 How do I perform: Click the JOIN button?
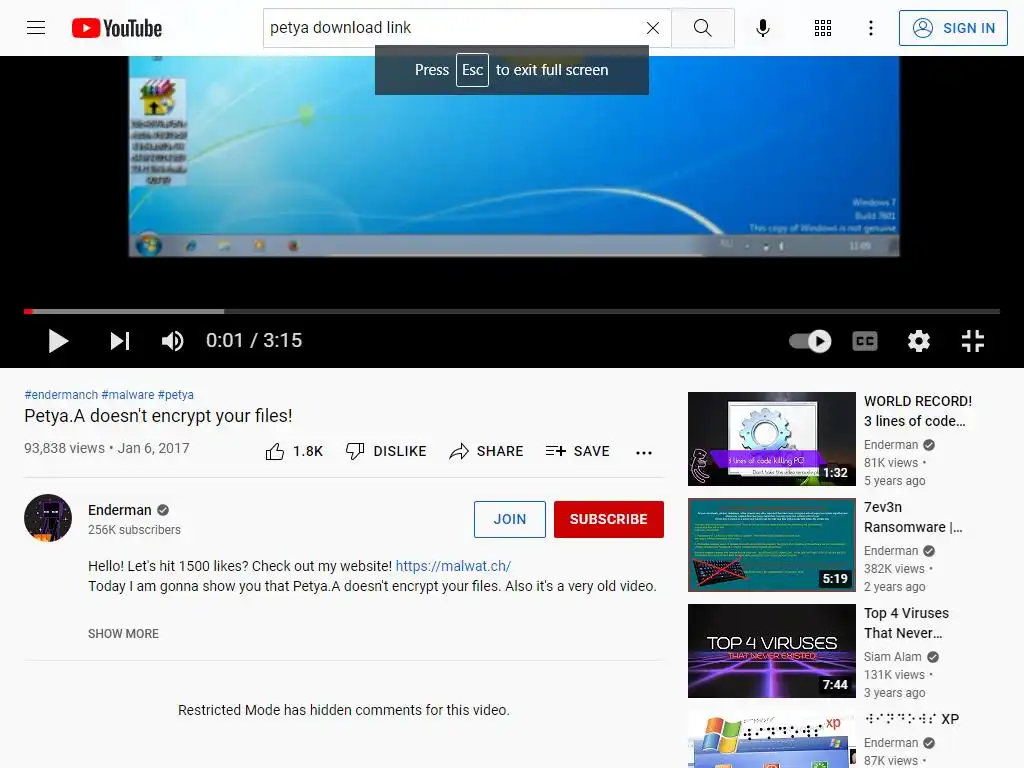[510, 519]
